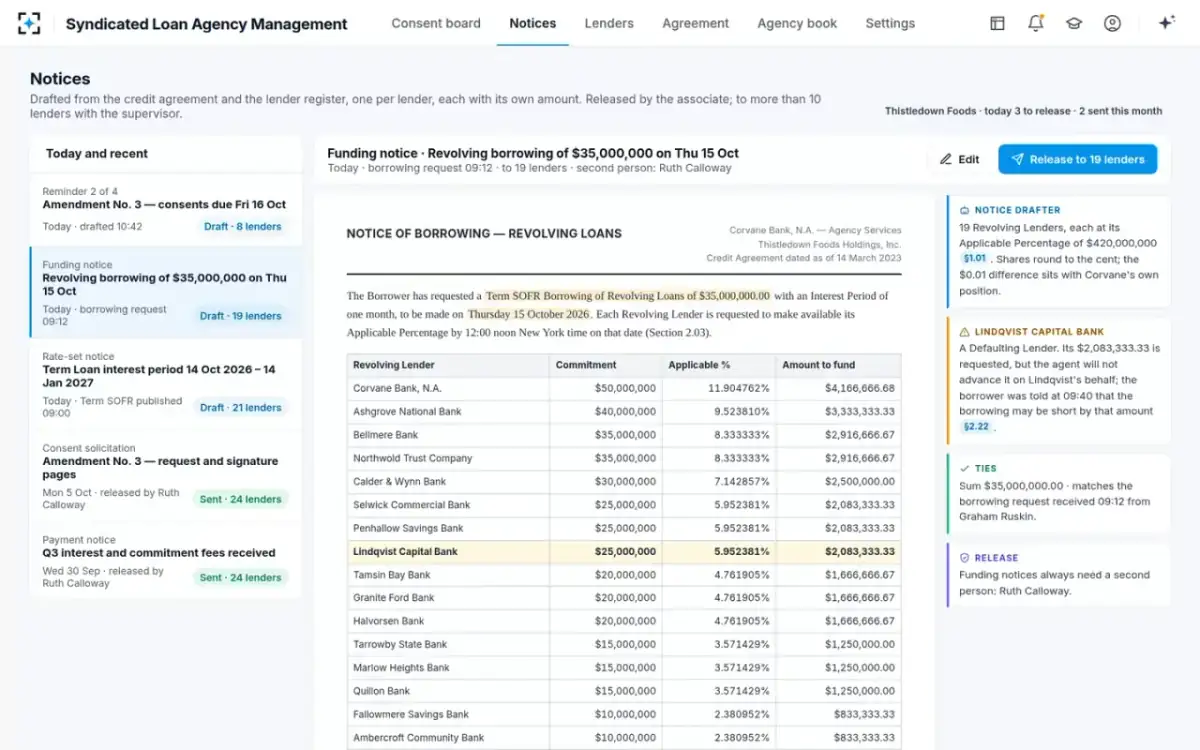Click the Draft · 21 lenders badge
The height and width of the screenshot is (750, 1200).
pos(240,408)
